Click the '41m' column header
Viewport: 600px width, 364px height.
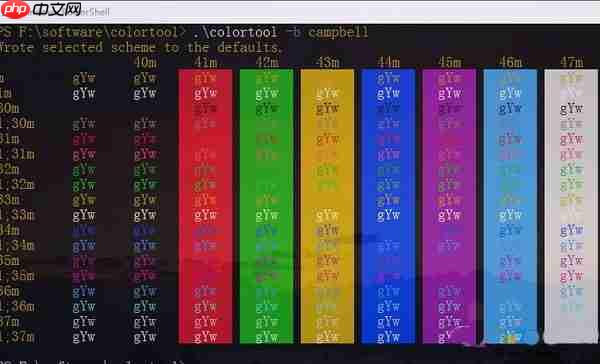(x=206, y=62)
